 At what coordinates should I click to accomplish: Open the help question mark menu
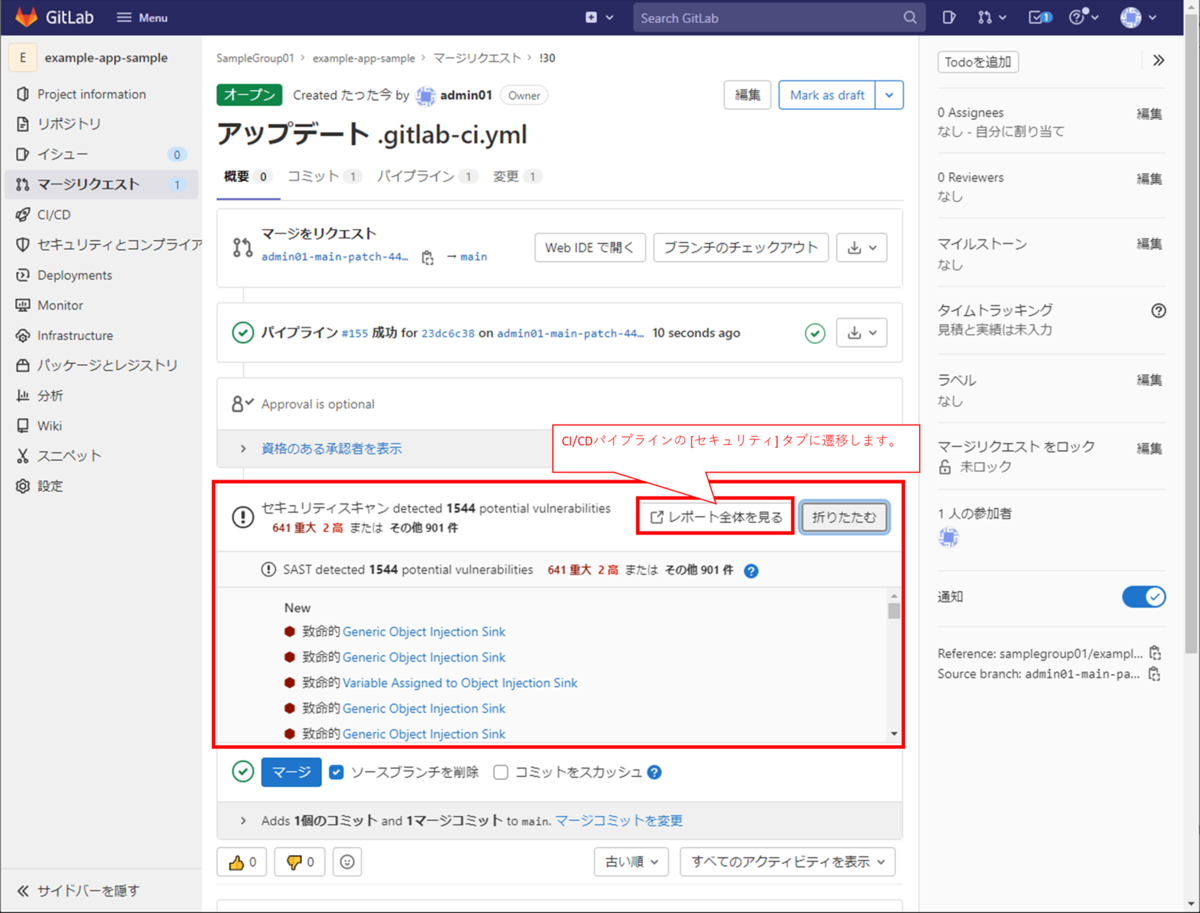tap(1084, 17)
